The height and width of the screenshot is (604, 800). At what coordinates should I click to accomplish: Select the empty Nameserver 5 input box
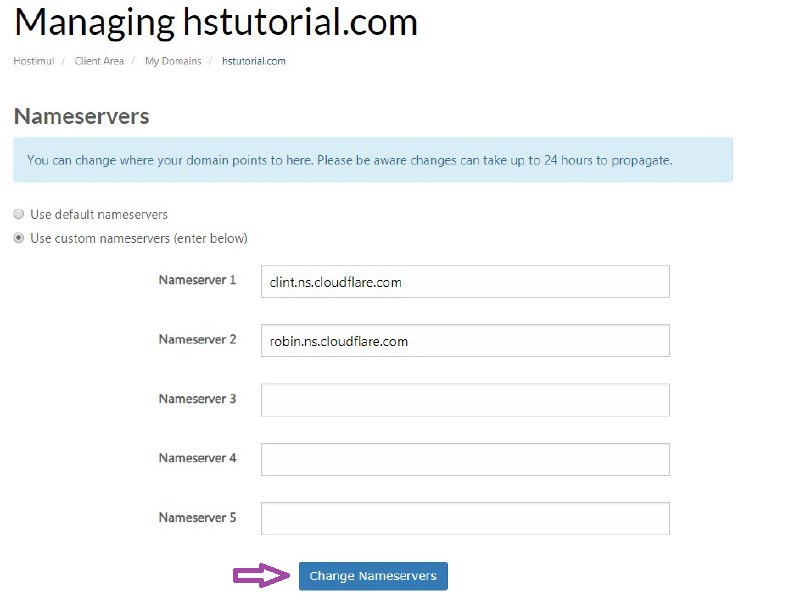point(465,519)
